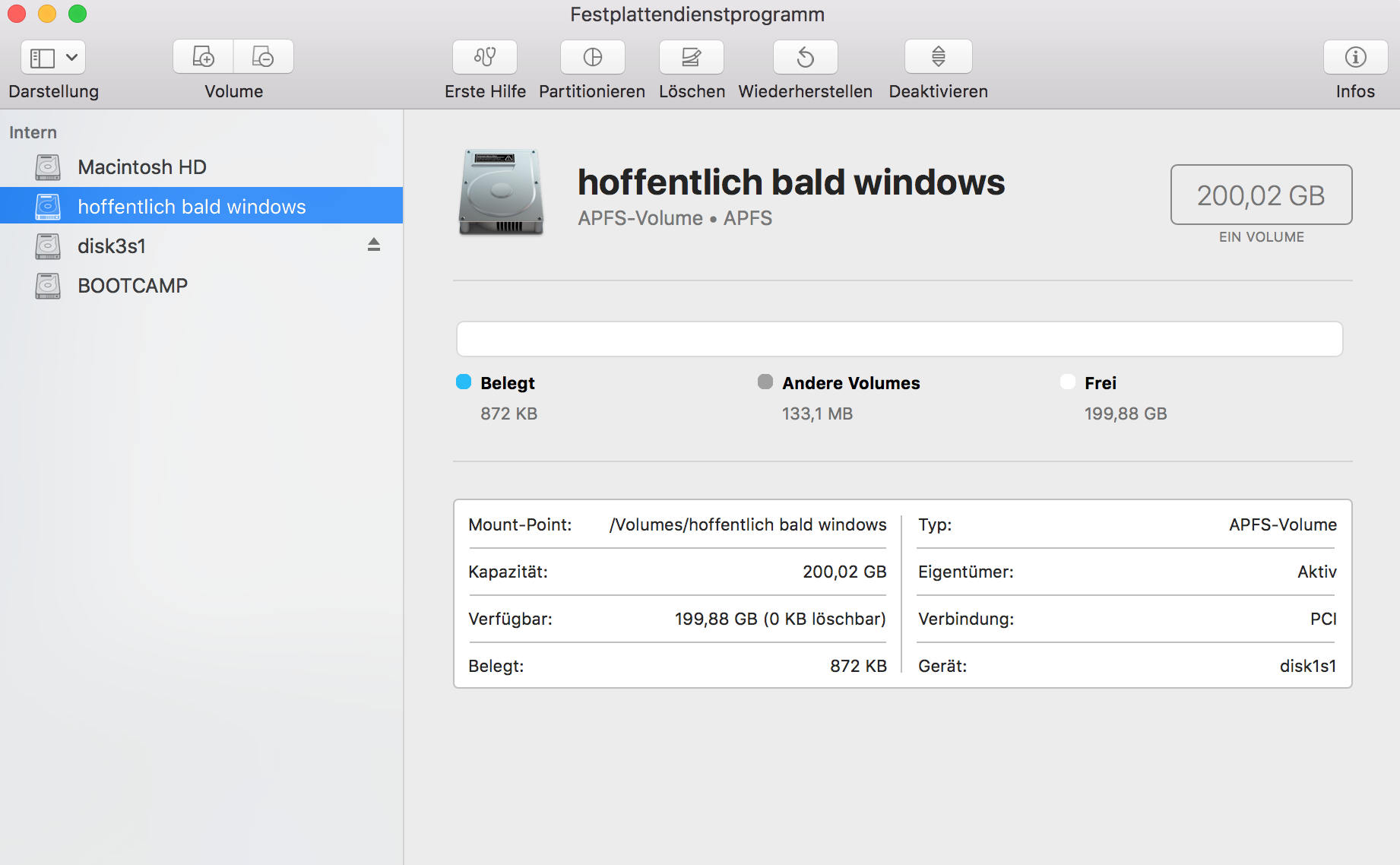Click the Macintosh HD drive icon

(x=48, y=167)
